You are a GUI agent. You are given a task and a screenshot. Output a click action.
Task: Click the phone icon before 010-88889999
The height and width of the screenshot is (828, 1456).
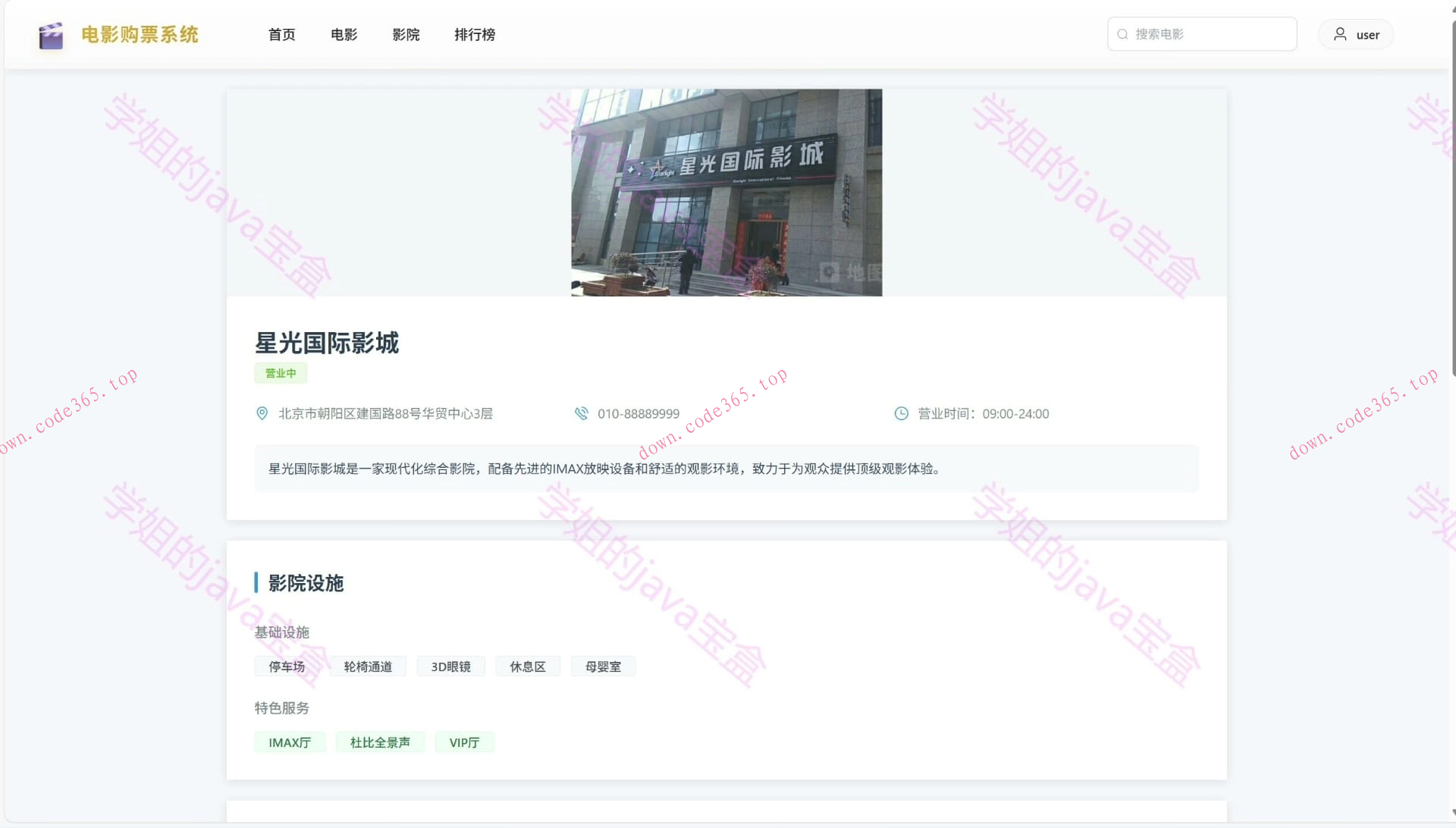pyautogui.click(x=582, y=413)
